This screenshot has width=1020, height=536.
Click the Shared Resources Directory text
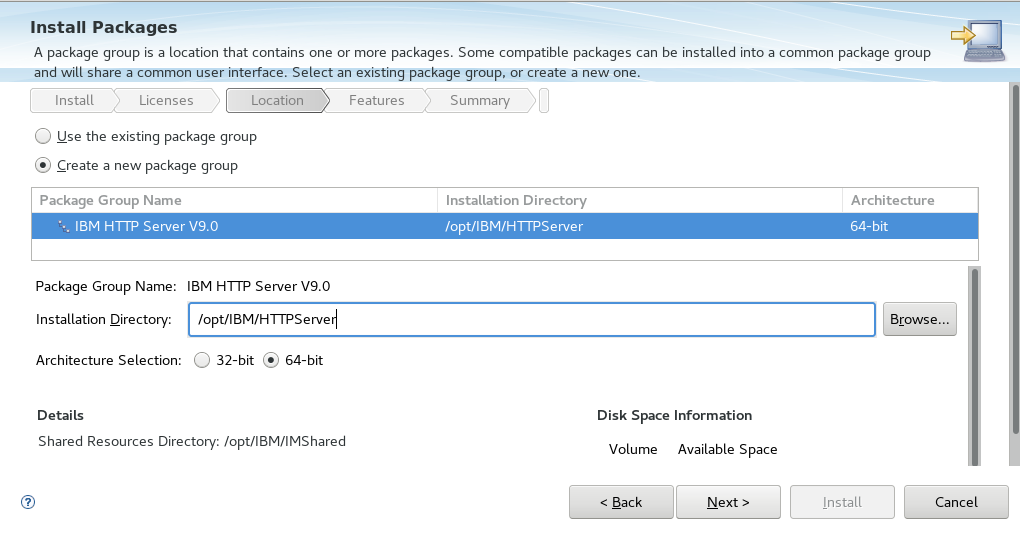tap(192, 441)
